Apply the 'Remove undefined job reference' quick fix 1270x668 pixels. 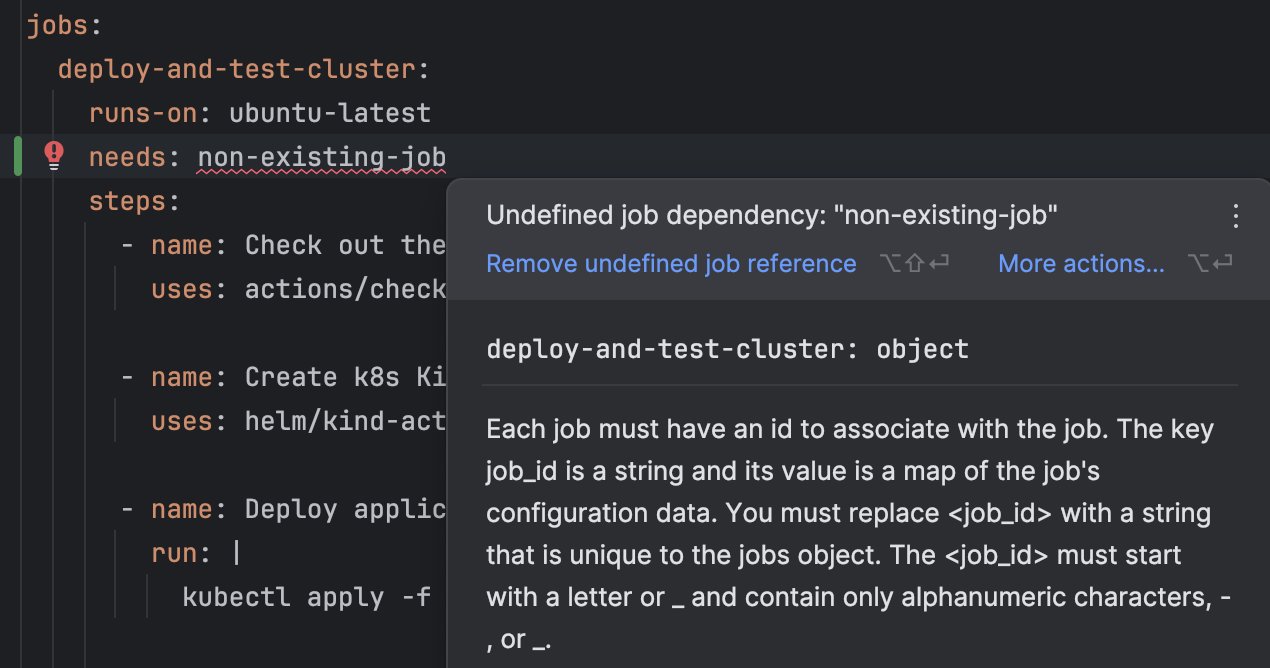pyautogui.click(x=671, y=263)
